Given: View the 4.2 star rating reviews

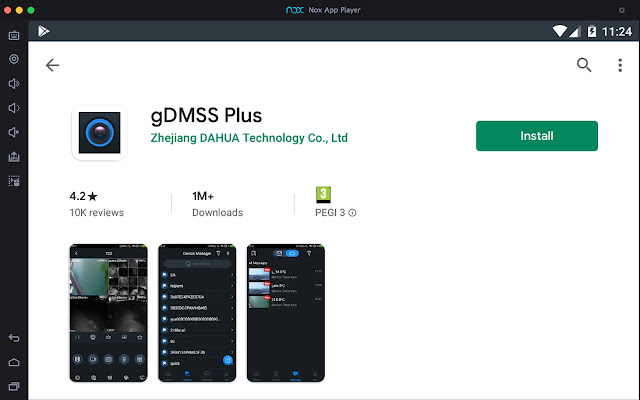Looking at the screenshot, I should tap(84, 196).
